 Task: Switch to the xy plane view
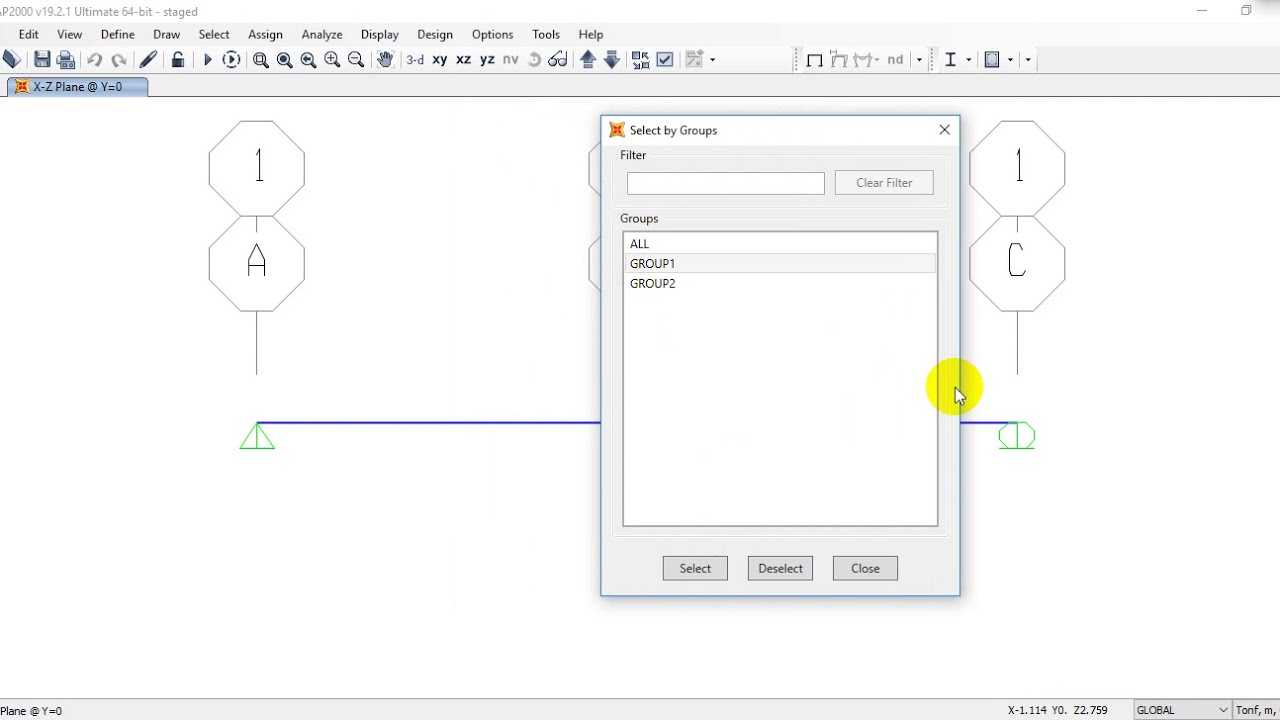click(x=440, y=60)
